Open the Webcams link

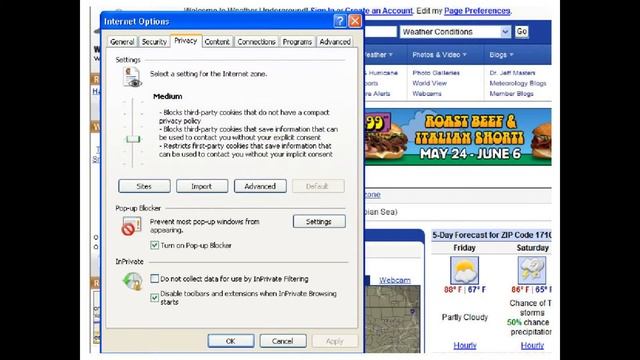[427, 93]
